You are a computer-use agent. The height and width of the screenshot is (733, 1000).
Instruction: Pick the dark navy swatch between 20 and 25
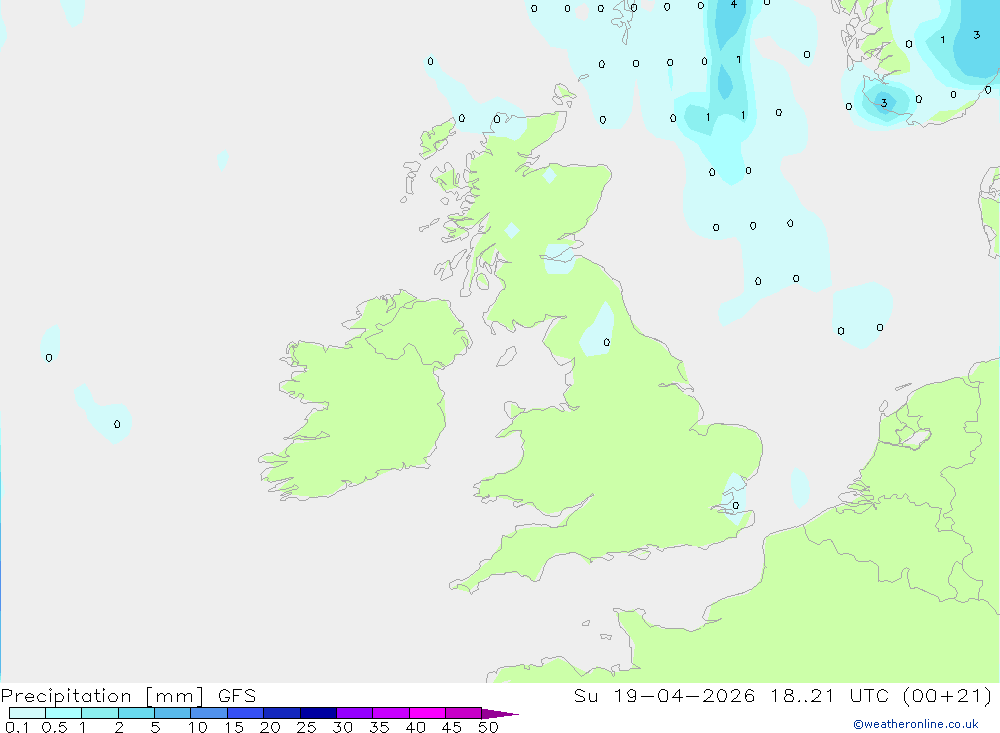(x=282, y=713)
